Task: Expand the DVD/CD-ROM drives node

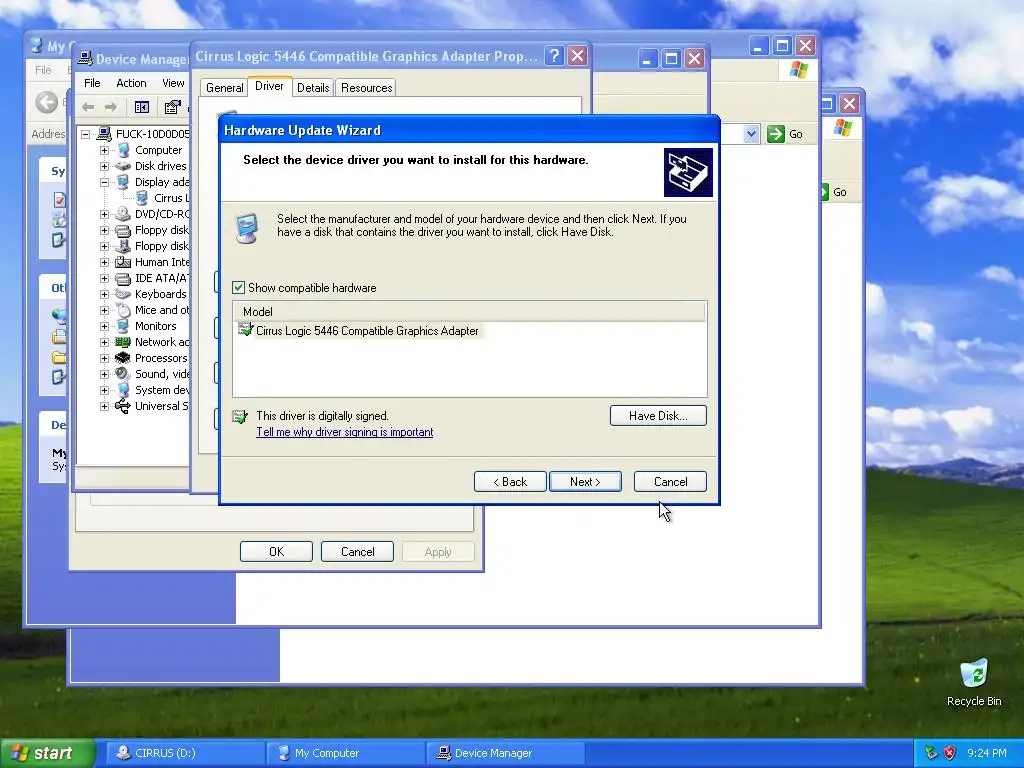Action: pyautogui.click(x=104, y=214)
